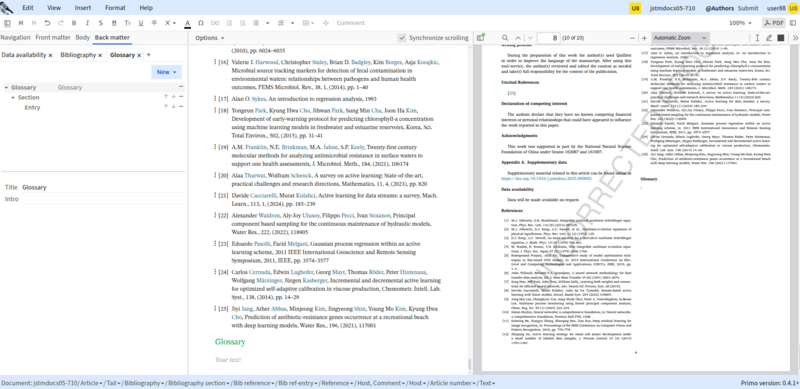Image resolution: width=800 pixels, height=389 pixels.
Task: Collapse the Section tree node
Action: (13, 97)
